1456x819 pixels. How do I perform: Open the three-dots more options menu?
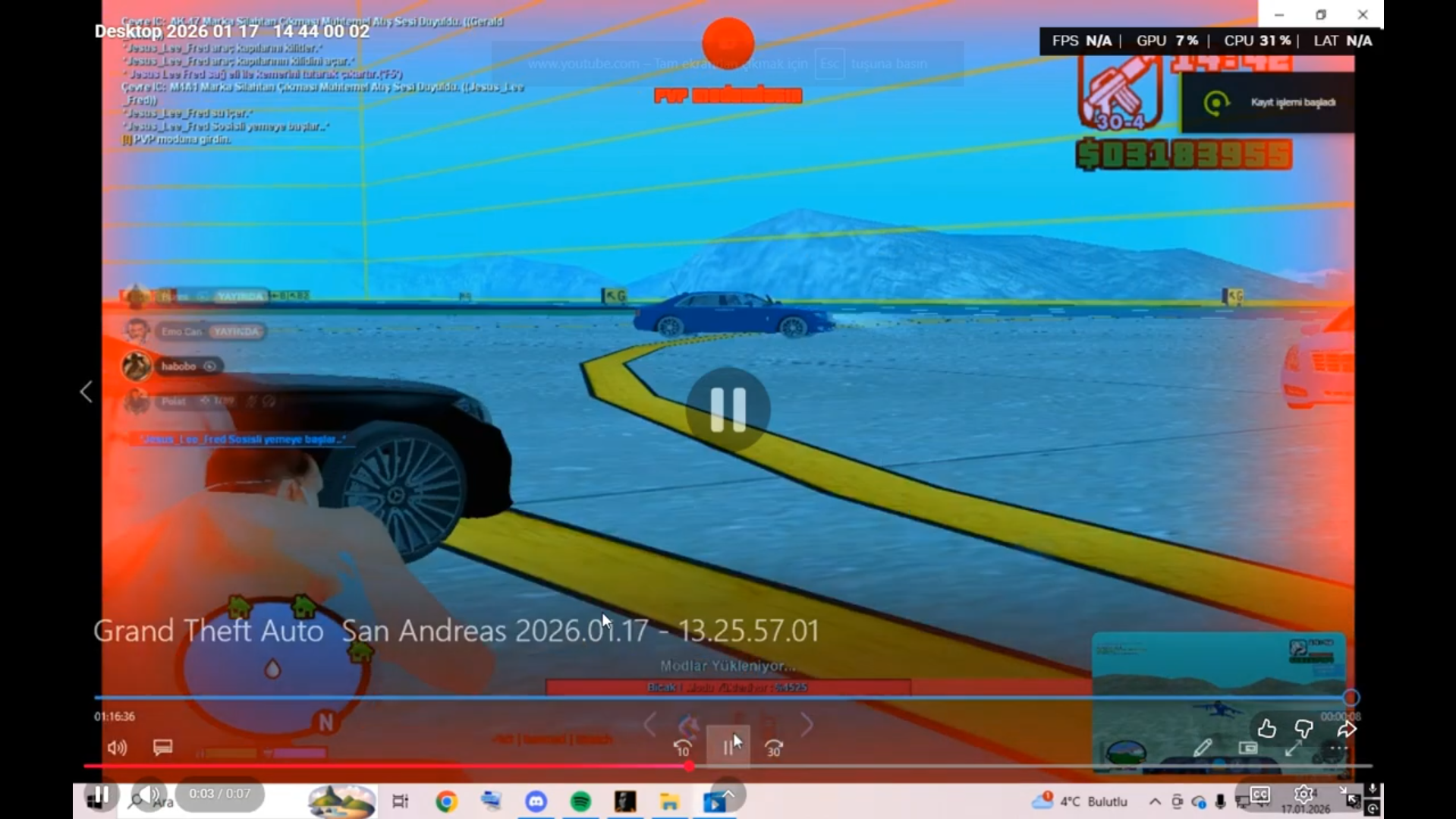[1338, 748]
